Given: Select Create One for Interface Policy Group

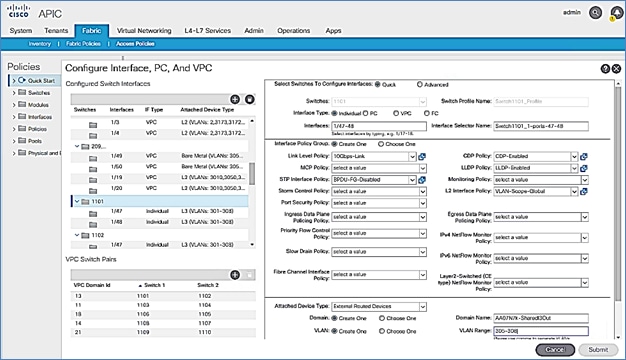Looking at the screenshot, I should coord(335,144).
